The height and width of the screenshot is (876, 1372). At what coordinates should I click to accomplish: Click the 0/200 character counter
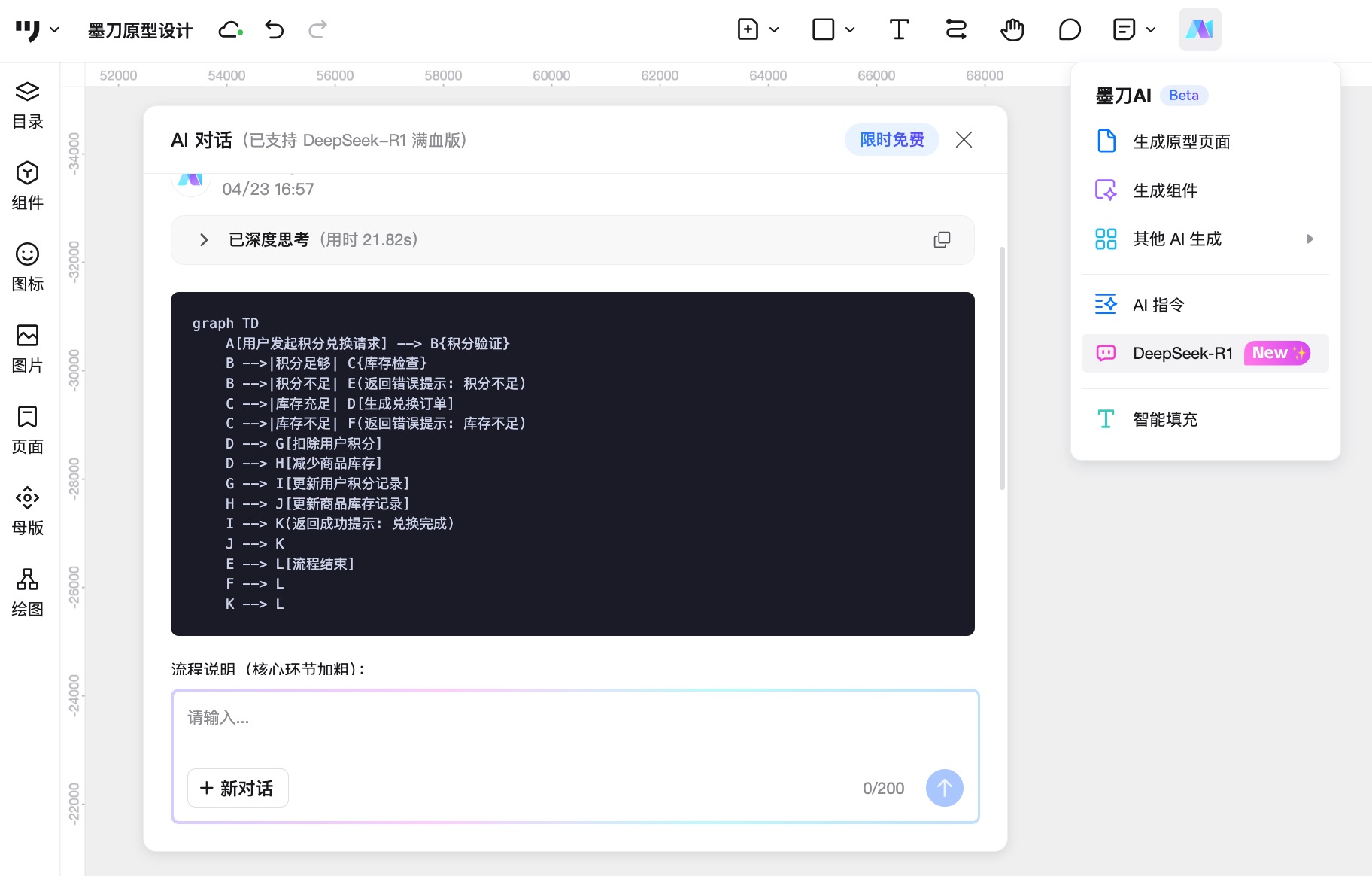883,788
